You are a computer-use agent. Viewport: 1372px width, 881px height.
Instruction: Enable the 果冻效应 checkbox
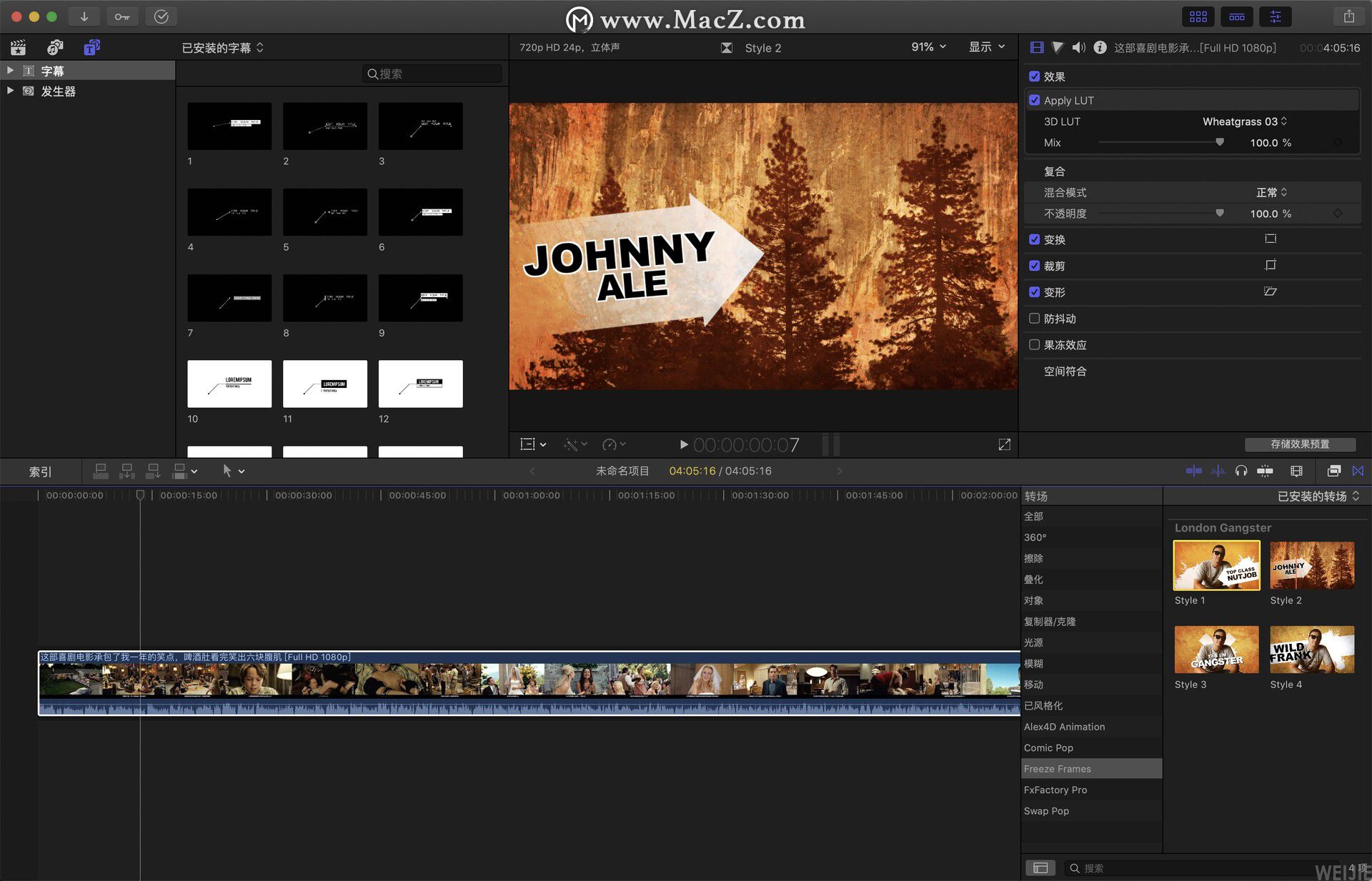pyautogui.click(x=1034, y=344)
